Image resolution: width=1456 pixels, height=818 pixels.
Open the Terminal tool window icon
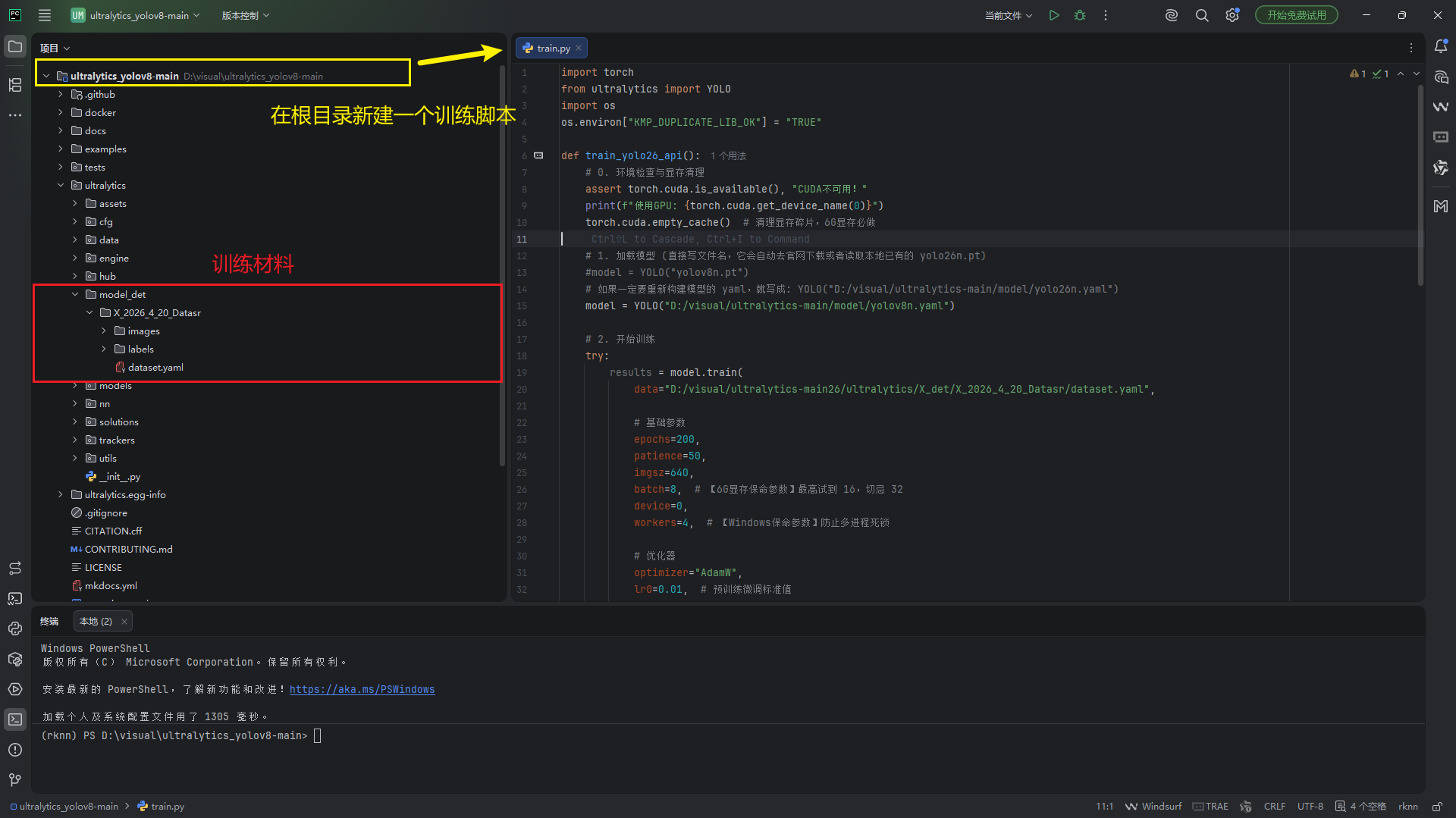(x=15, y=719)
